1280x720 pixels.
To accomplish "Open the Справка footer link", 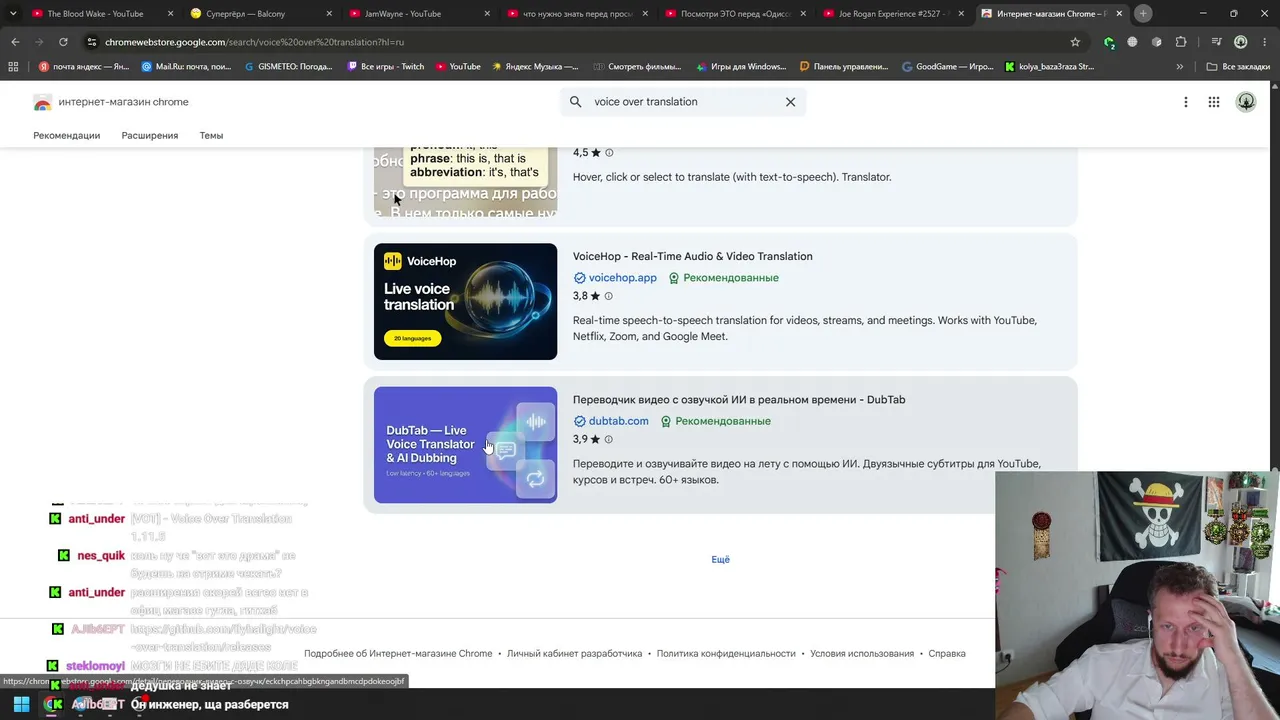I will (x=947, y=654).
